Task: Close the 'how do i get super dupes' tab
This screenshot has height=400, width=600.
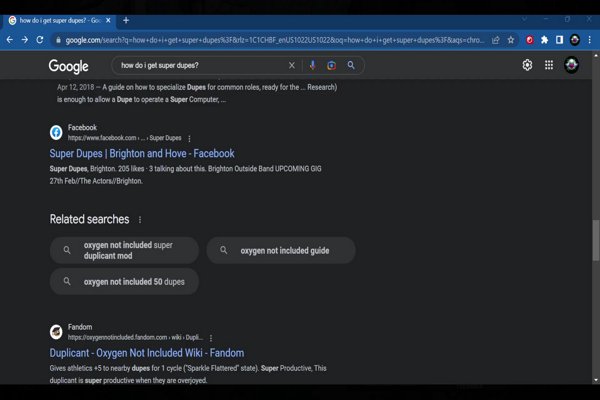Action: tap(108, 20)
